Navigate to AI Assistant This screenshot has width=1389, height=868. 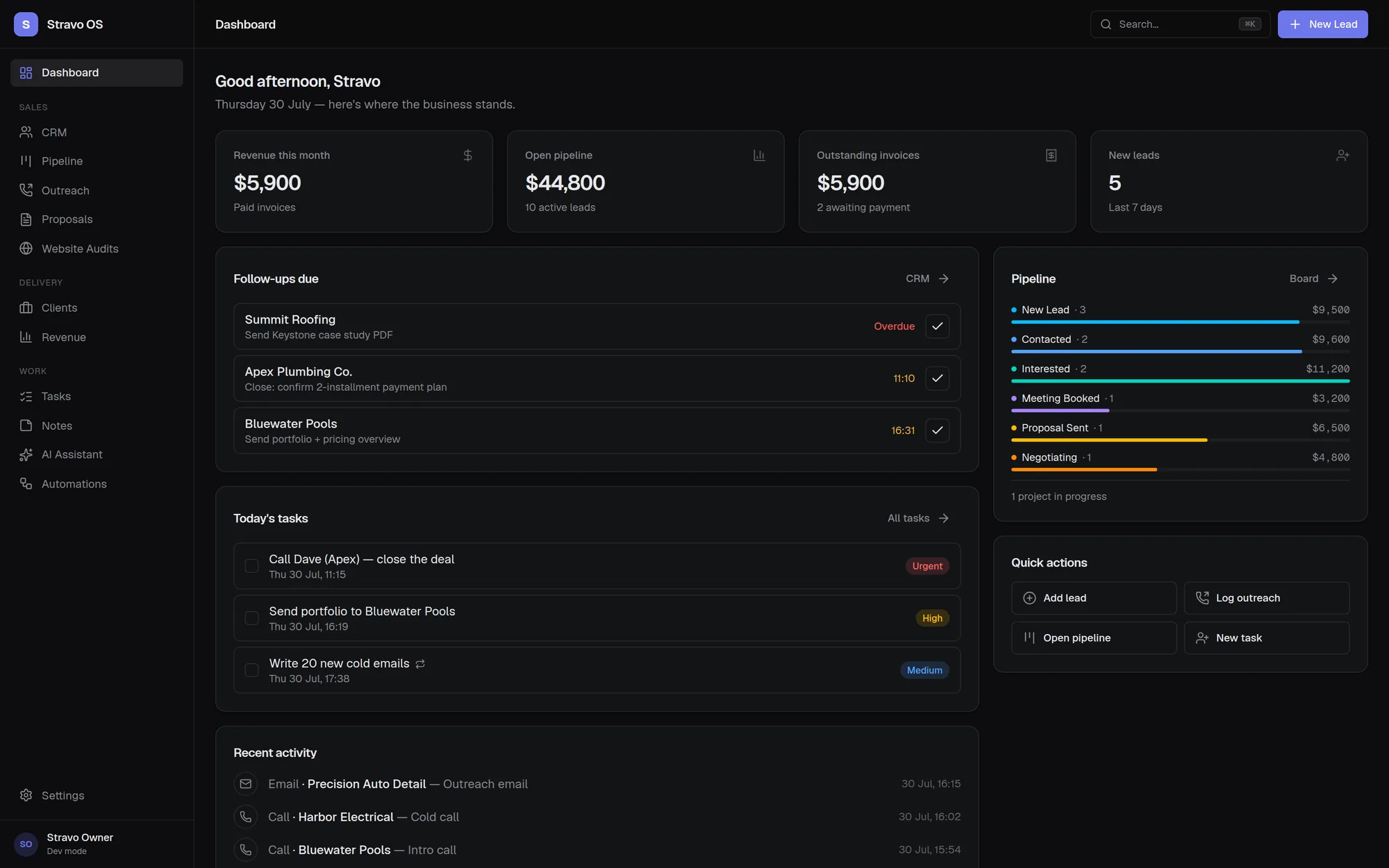click(97, 455)
